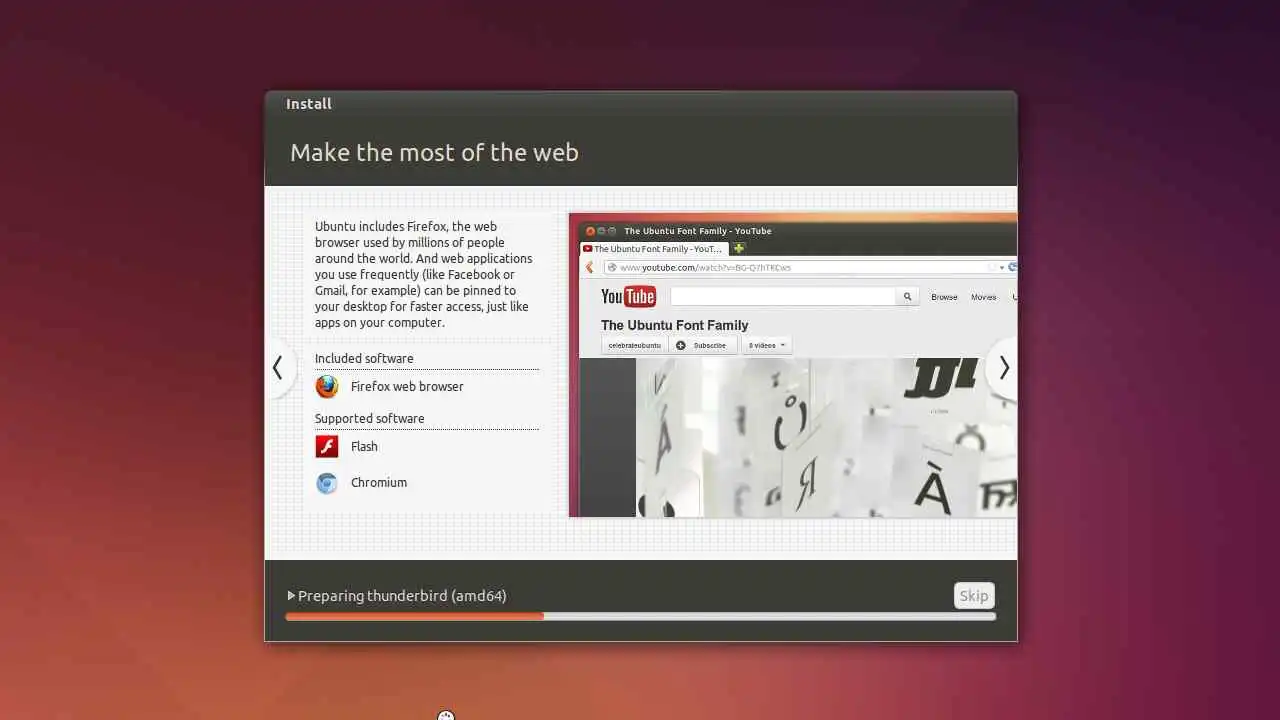Click the Supported software heading
1280x720 pixels.
[370, 419]
